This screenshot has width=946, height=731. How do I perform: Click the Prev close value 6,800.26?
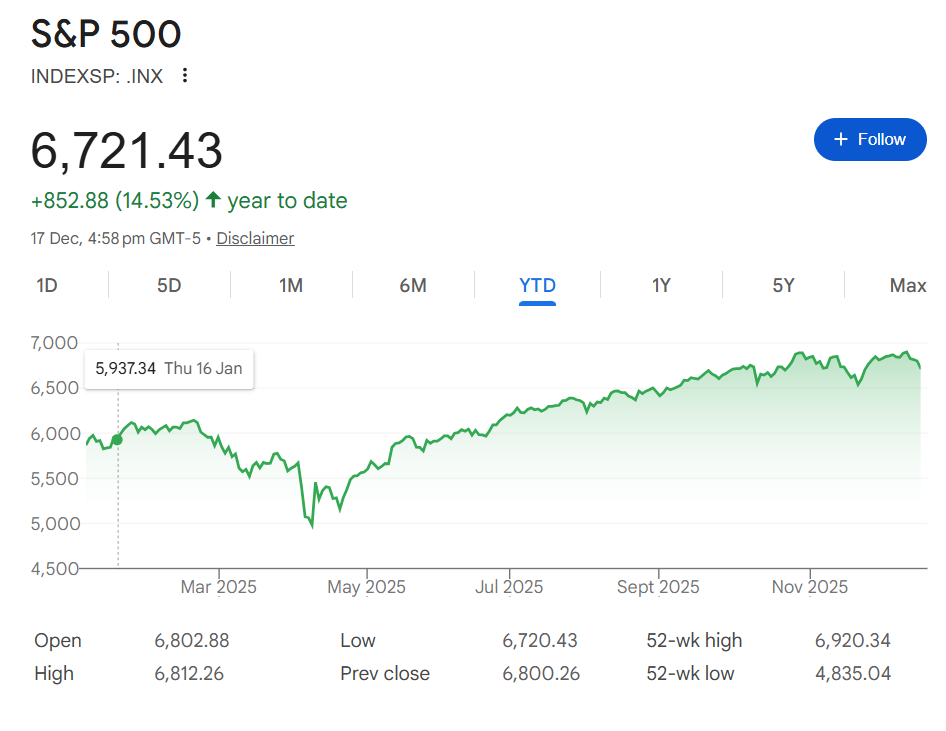[541, 673]
